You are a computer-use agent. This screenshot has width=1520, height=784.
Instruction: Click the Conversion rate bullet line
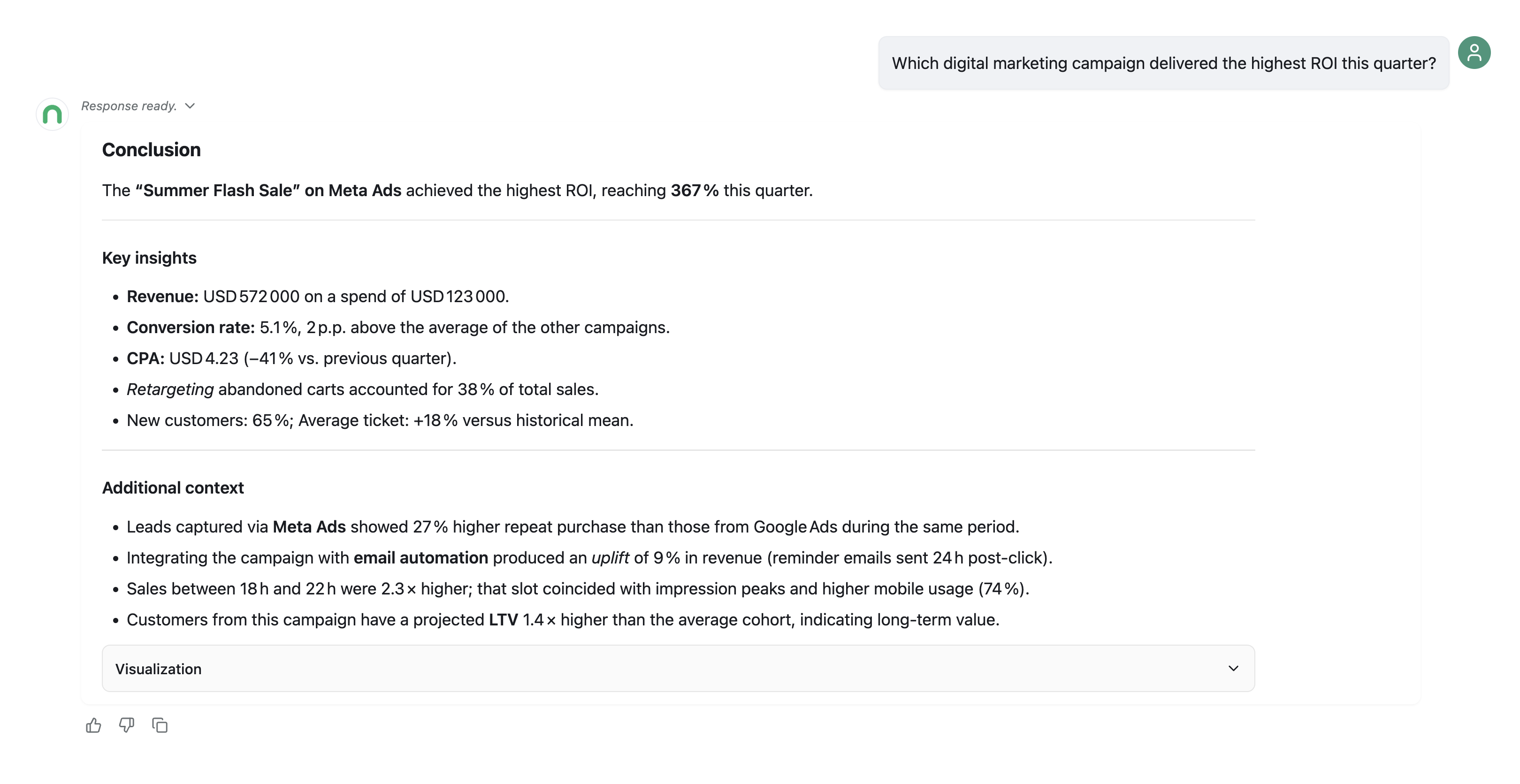click(398, 327)
